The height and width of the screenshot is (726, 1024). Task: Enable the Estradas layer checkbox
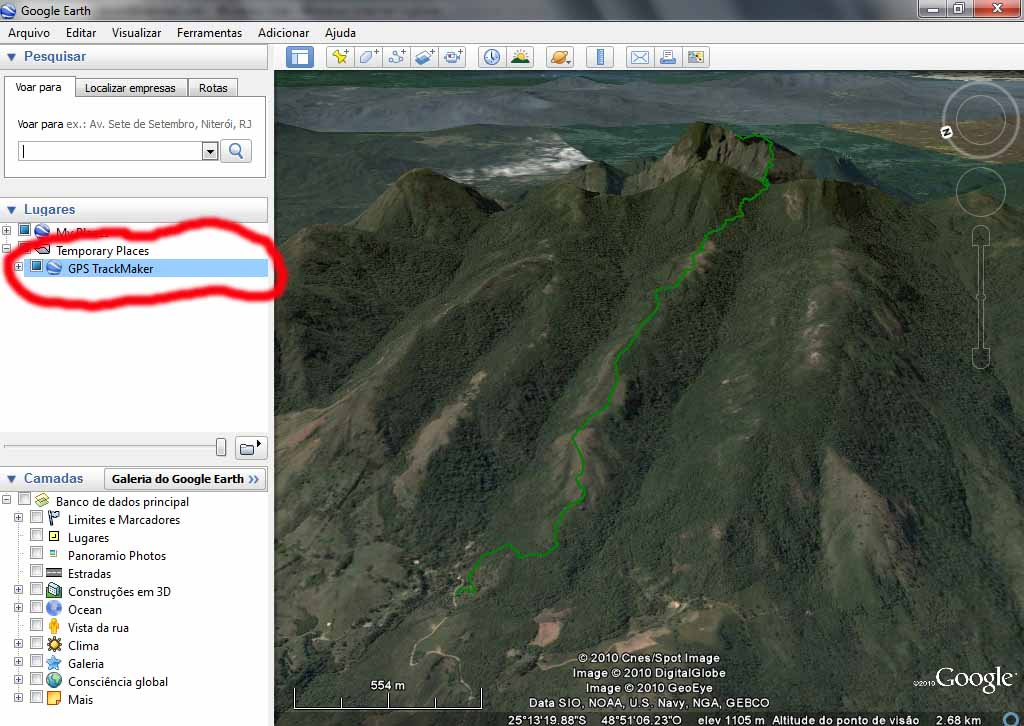click(x=37, y=573)
